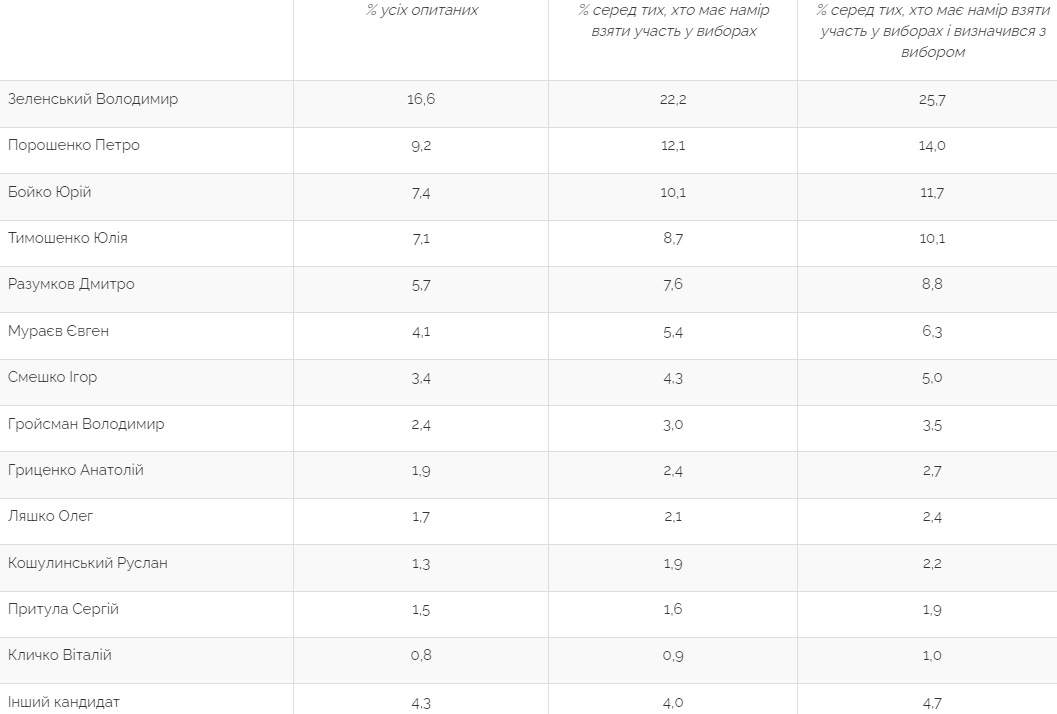
Task: Select the Порошенко Петро candidate name
Action: click(x=74, y=145)
